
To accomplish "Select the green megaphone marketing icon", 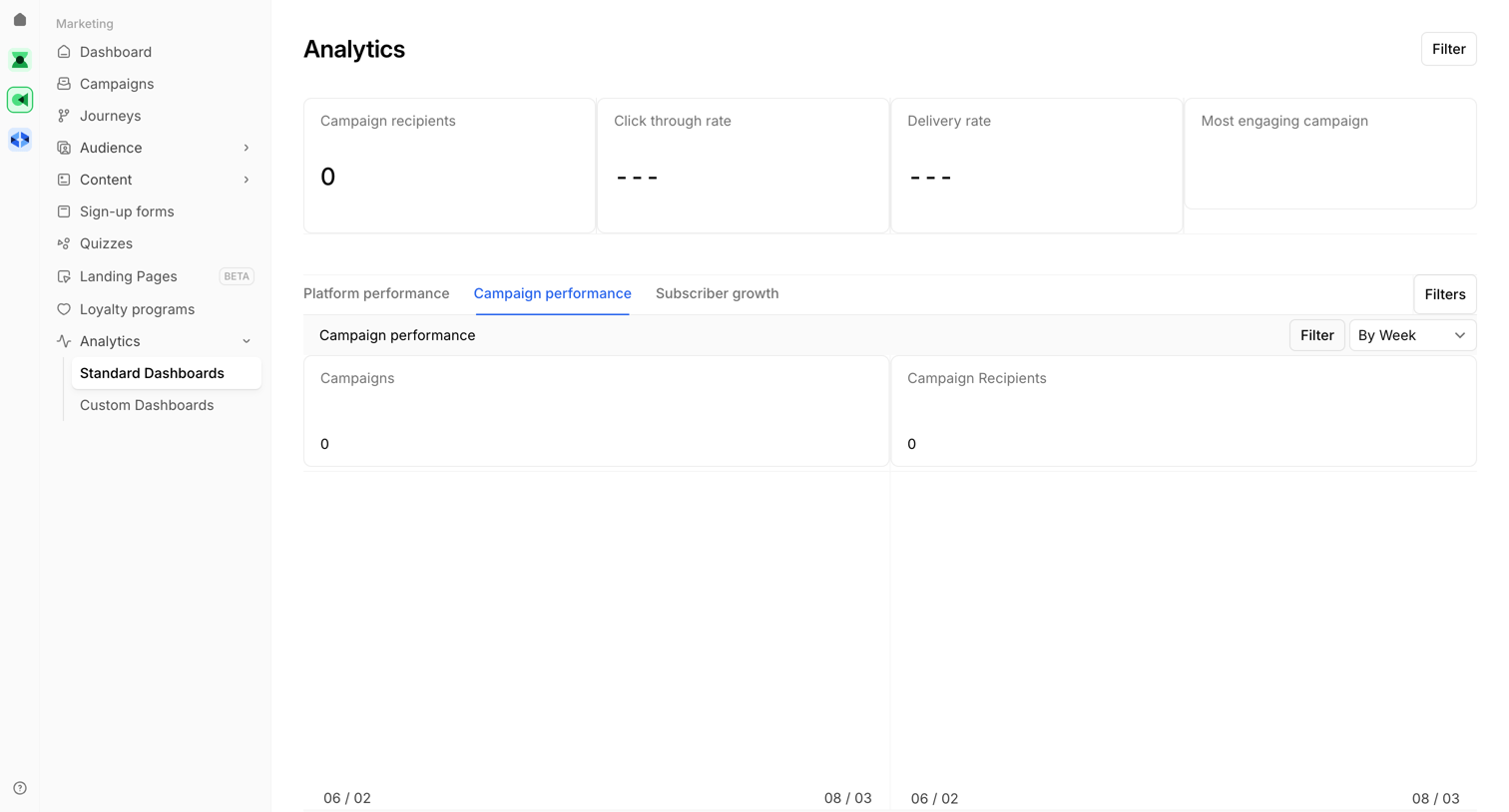I will click(20, 100).
